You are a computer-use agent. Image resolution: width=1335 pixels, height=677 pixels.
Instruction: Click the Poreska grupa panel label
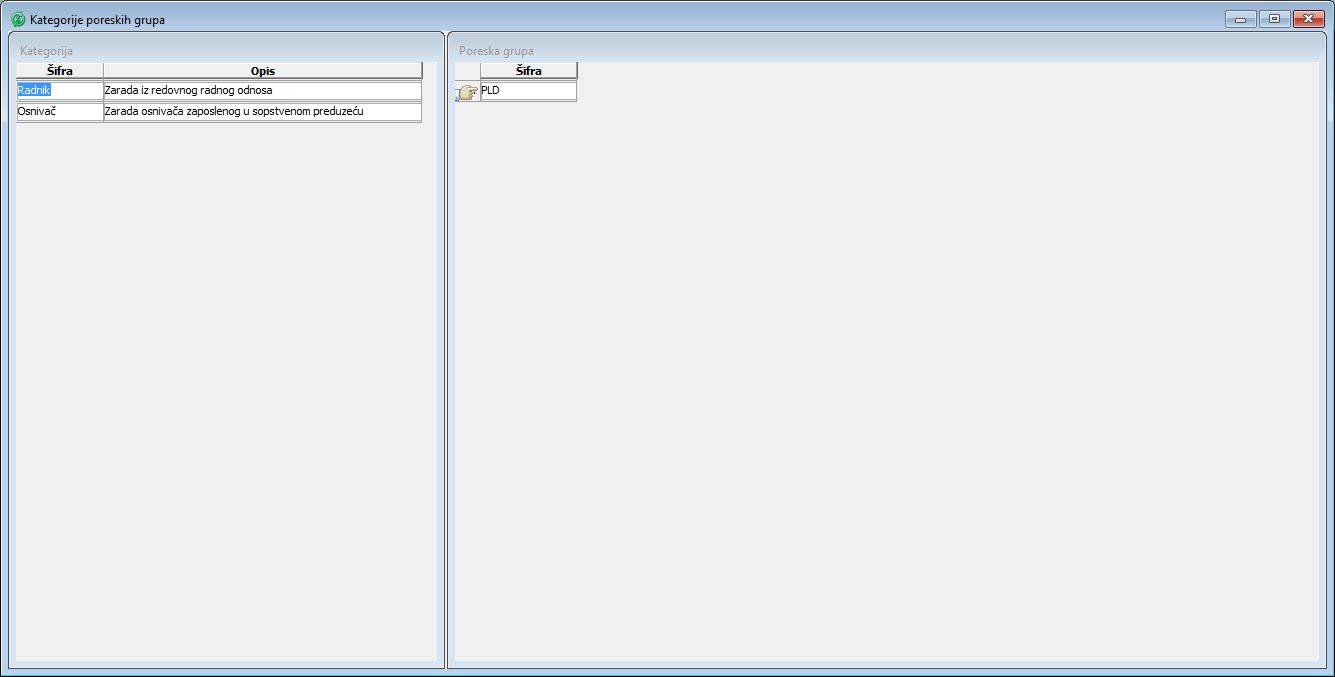[496, 51]
